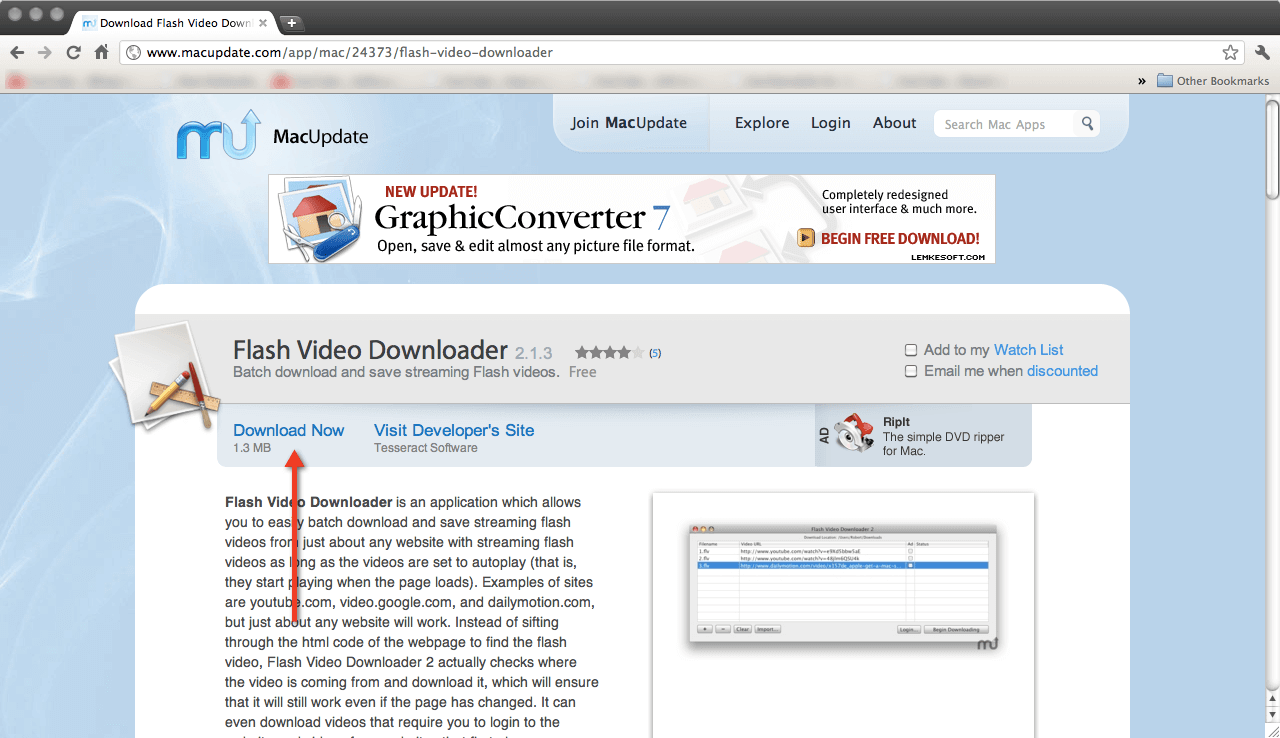Click the 1.3 MB file size text

click(x=252, y=448)
